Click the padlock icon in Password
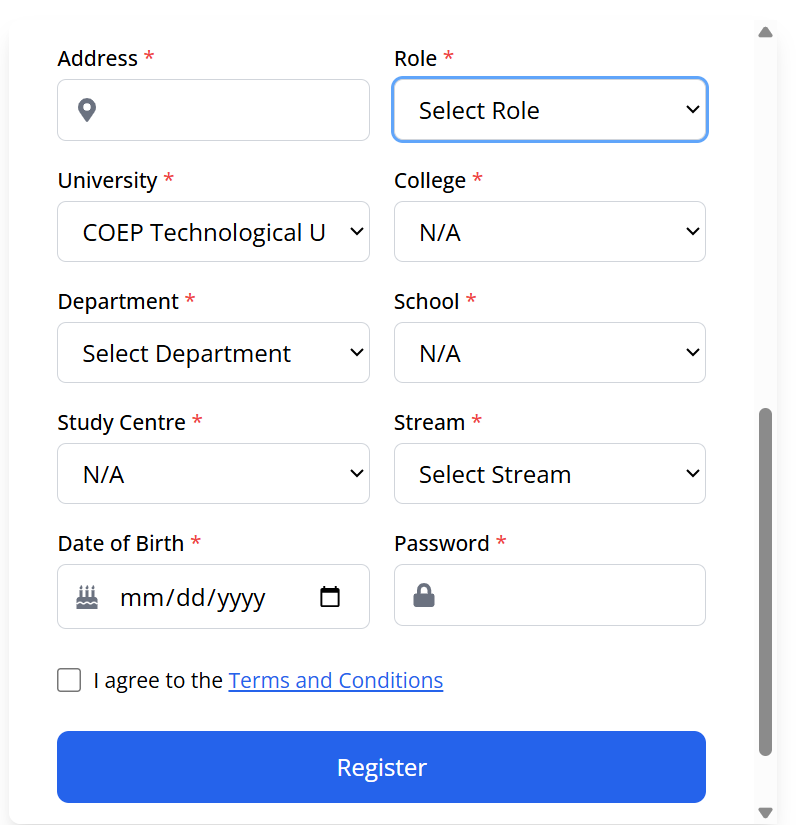This screenshot has height=825, width=796. tap(424, 596)
